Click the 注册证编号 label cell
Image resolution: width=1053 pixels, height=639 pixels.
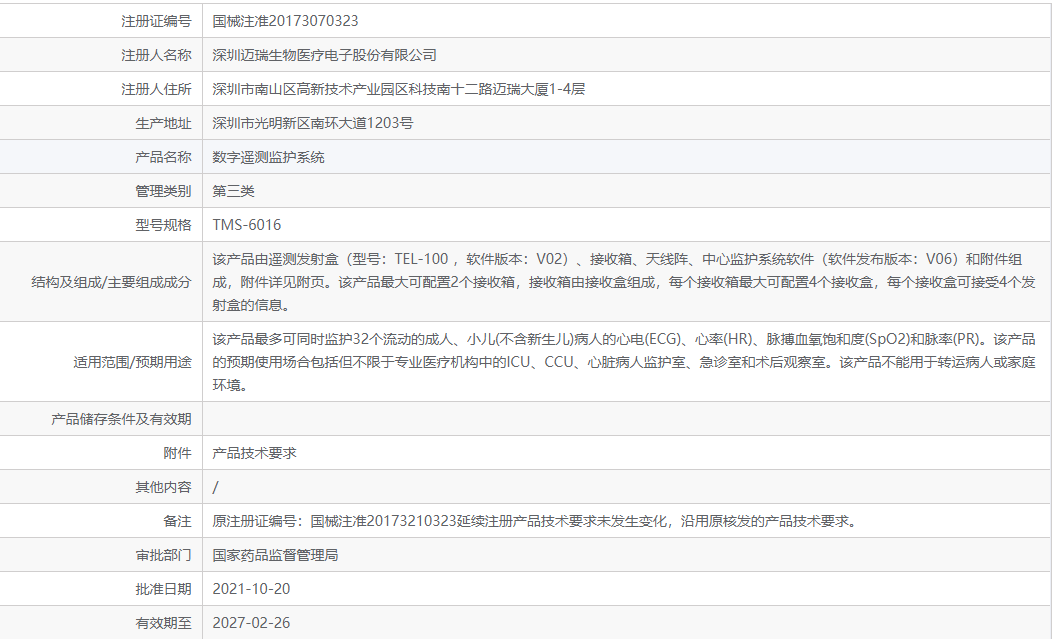point(101,21)
